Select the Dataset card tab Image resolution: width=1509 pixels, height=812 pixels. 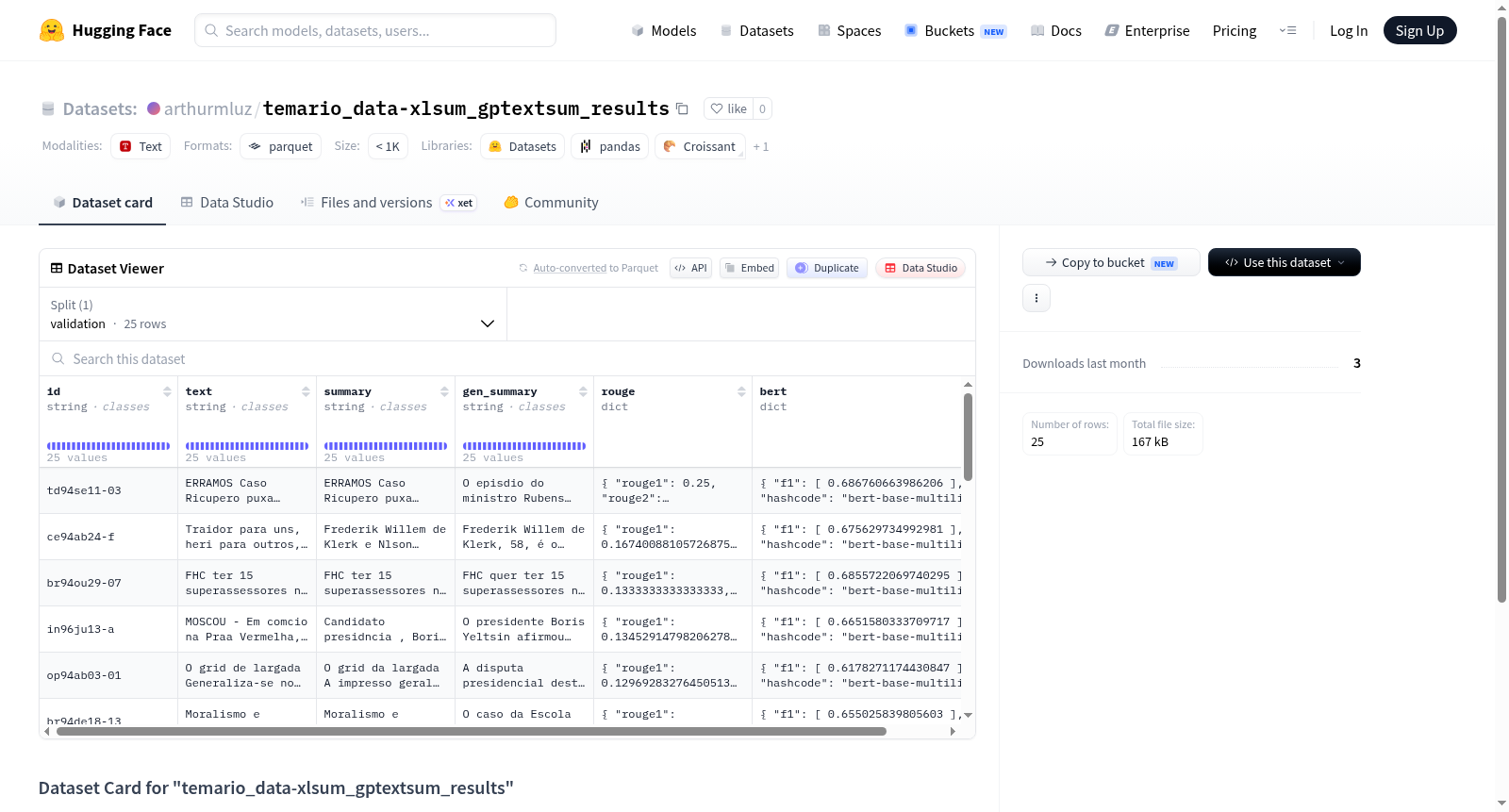click(x=102, y=203)
